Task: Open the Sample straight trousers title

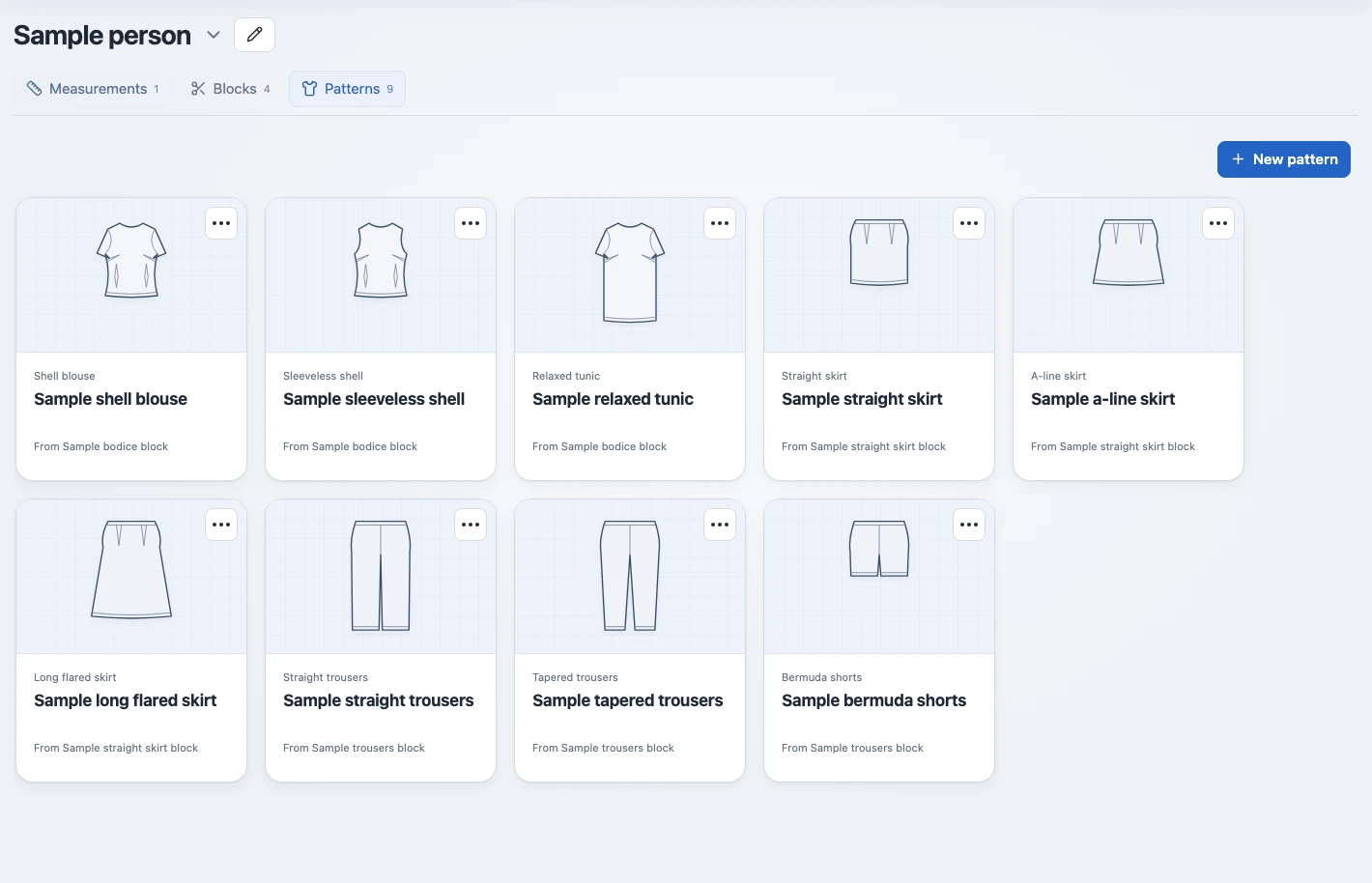Action: (x=378, y=700)
